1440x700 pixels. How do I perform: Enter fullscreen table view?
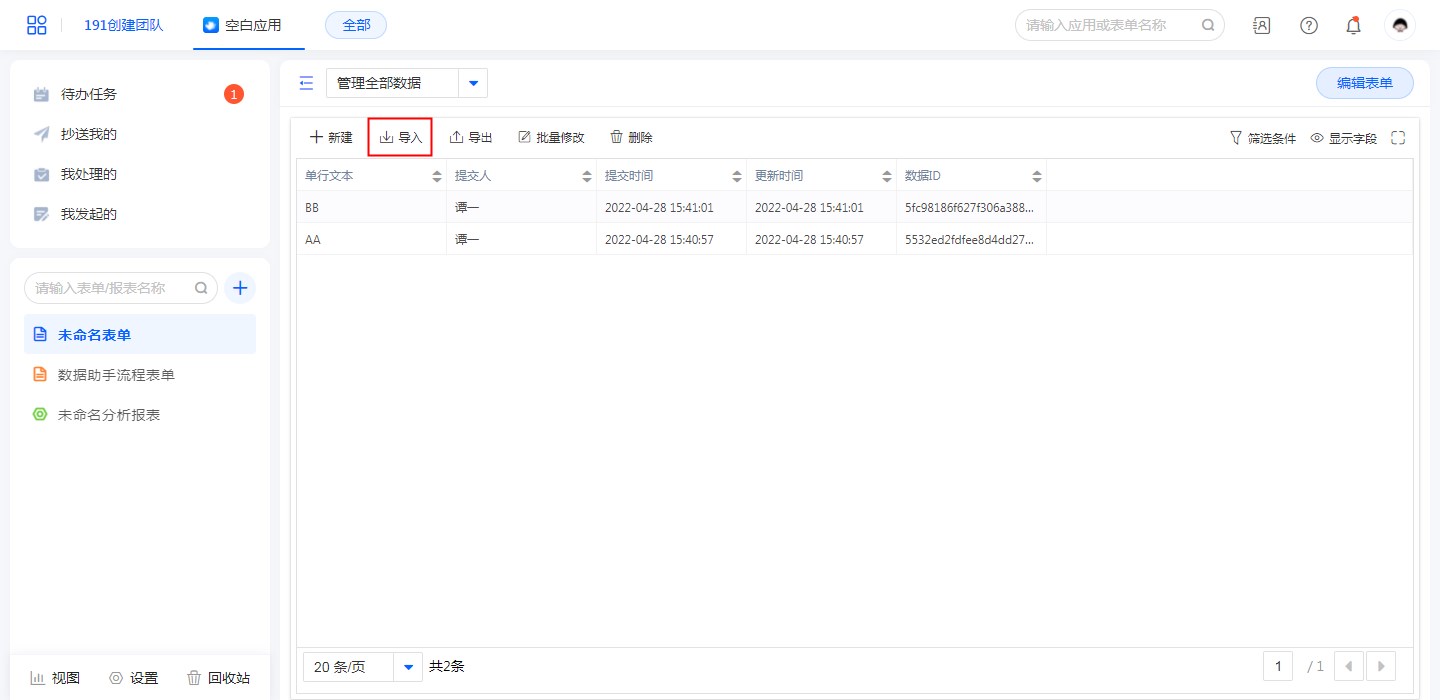[1398, 138]
